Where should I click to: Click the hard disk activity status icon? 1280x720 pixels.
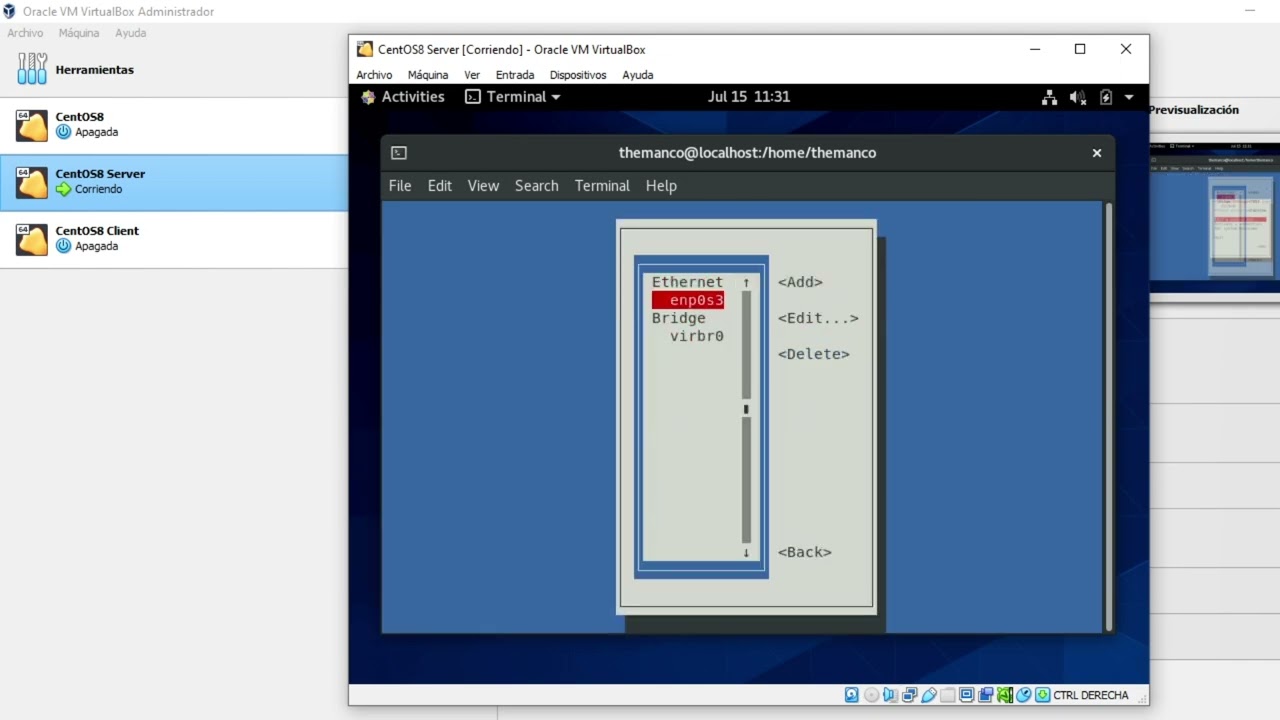(852, 695)
